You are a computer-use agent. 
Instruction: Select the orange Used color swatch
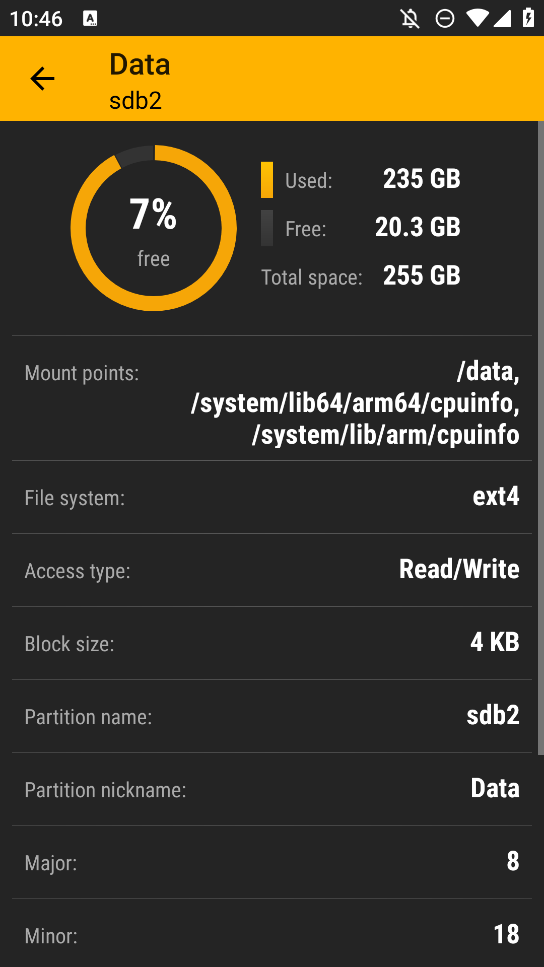267,180
